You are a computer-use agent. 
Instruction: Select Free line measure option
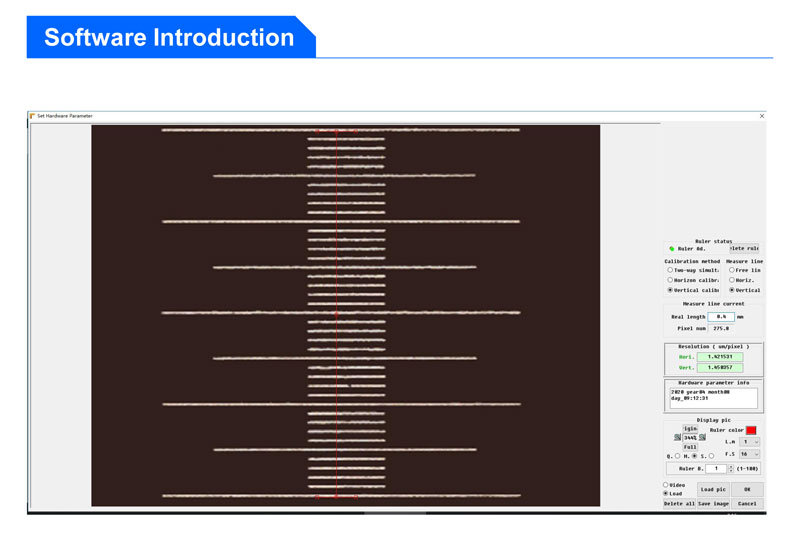tap(732, 270)
